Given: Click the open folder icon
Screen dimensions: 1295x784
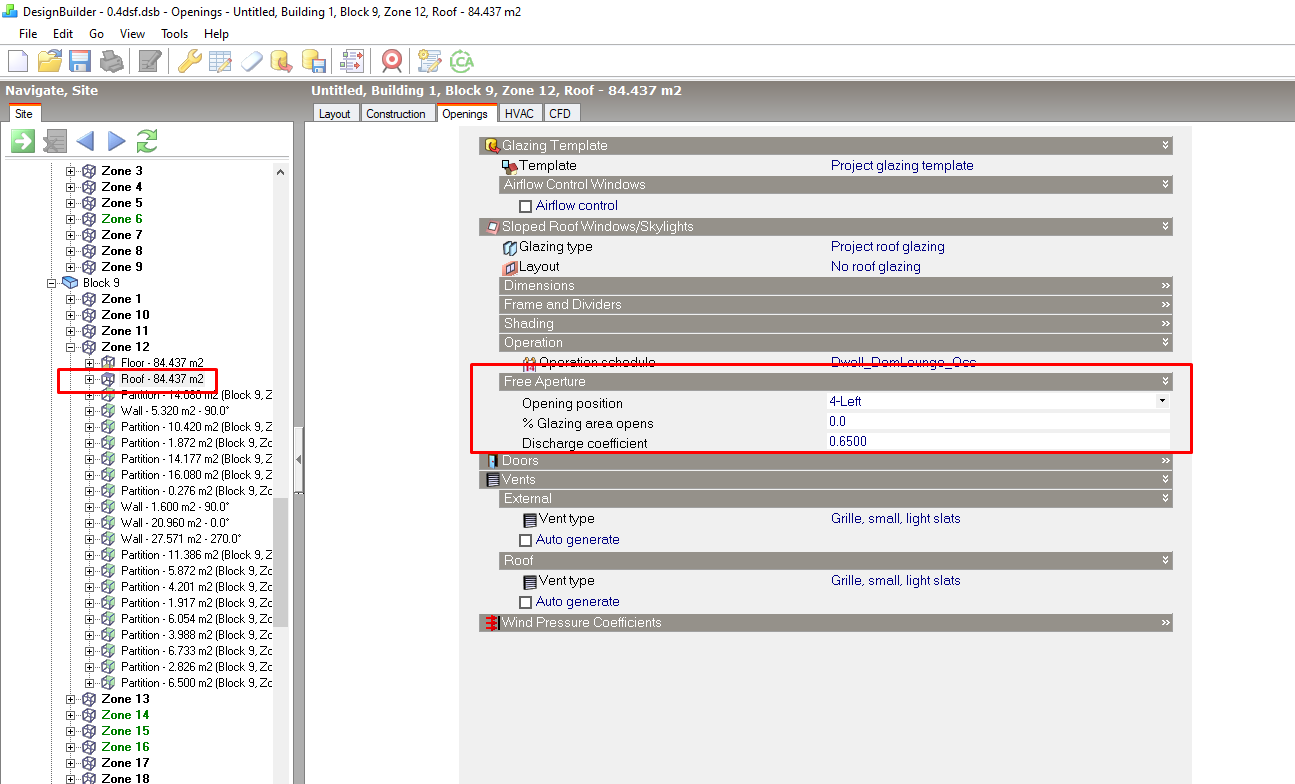Looking at the screenshot, I should pos(49,61).
